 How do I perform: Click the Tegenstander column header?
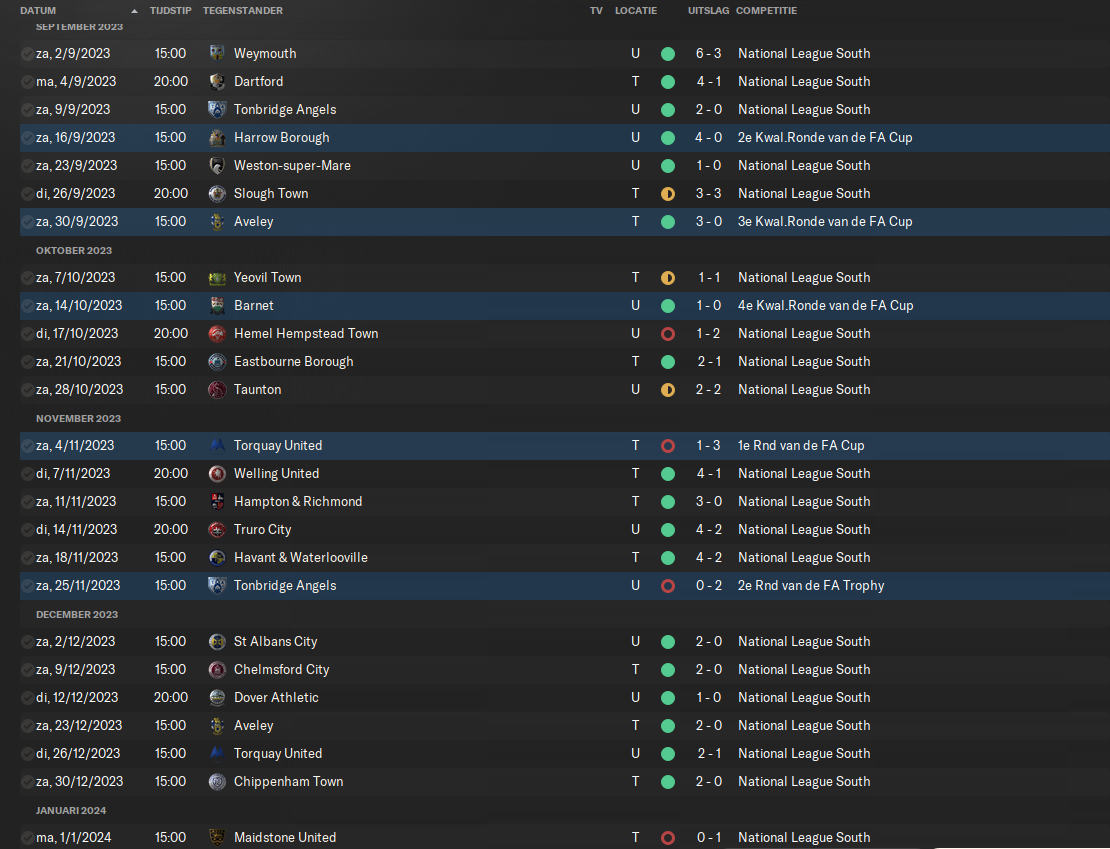[x=243, y=11]
